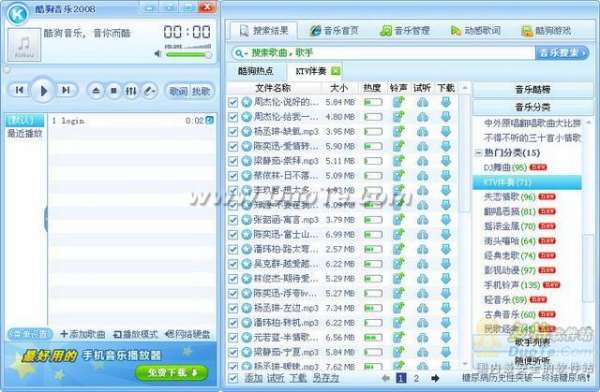Uncheck the 陈奕迅-富士山 row checkbox
The height and width of the screenshot is (392, 600).
(x=233, y=235)
